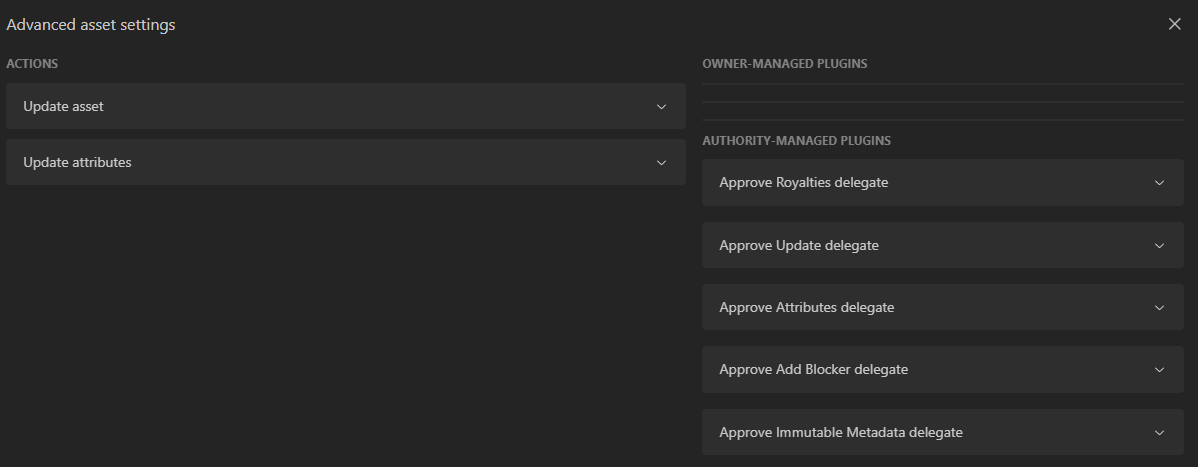The width and height of the screenshot is (1198, 467).
Task: Click chevron beside Approve Immutable Metadata delegate
Action: click(x=1159, y=433)
